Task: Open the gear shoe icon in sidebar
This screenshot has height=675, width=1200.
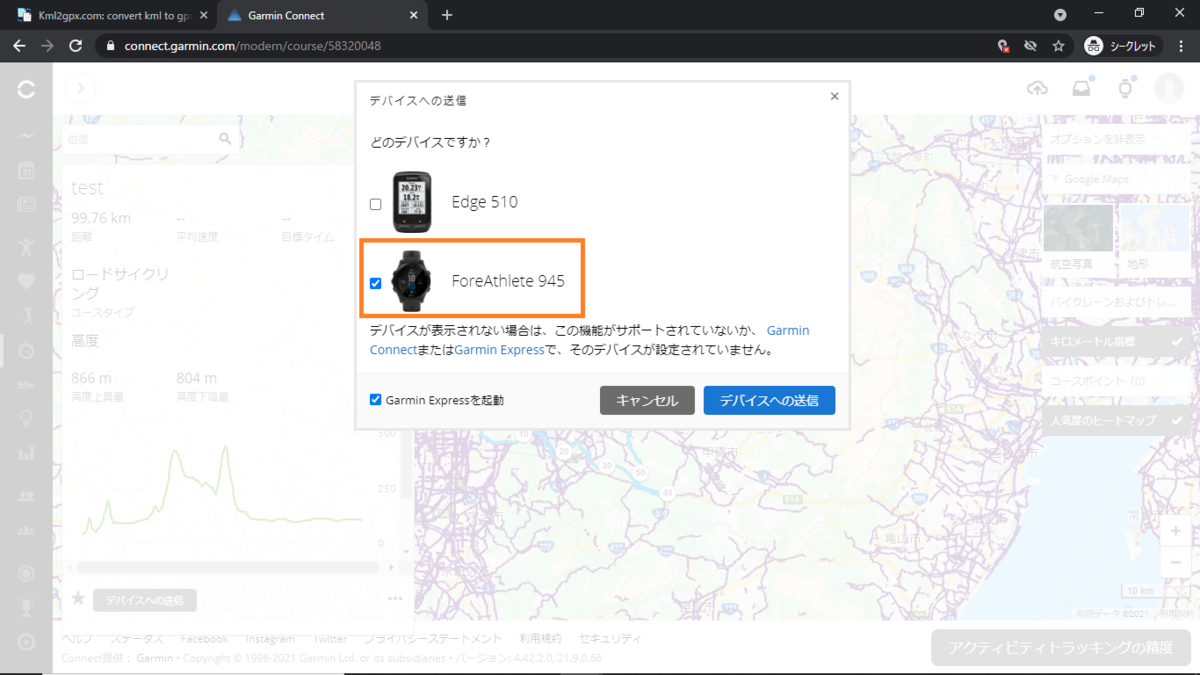Action: (x=27, y=384)
